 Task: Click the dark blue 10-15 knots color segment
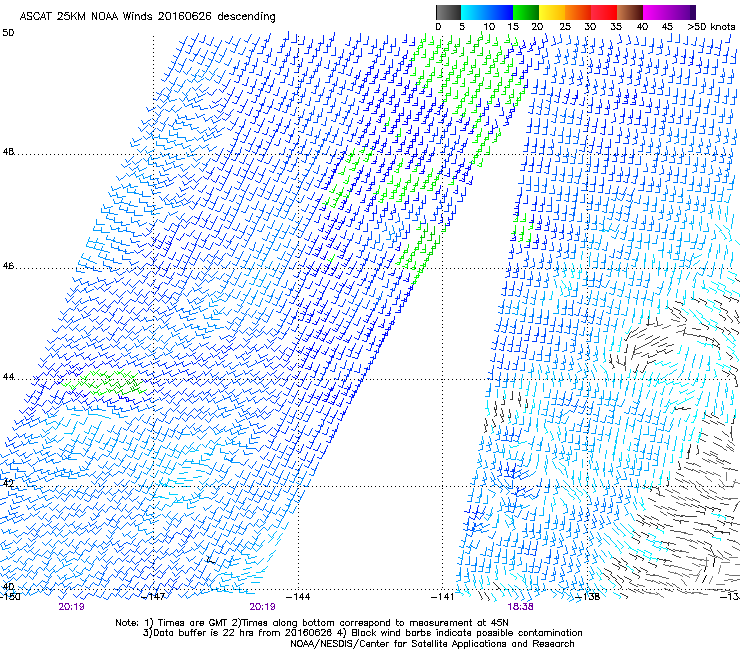500,12
